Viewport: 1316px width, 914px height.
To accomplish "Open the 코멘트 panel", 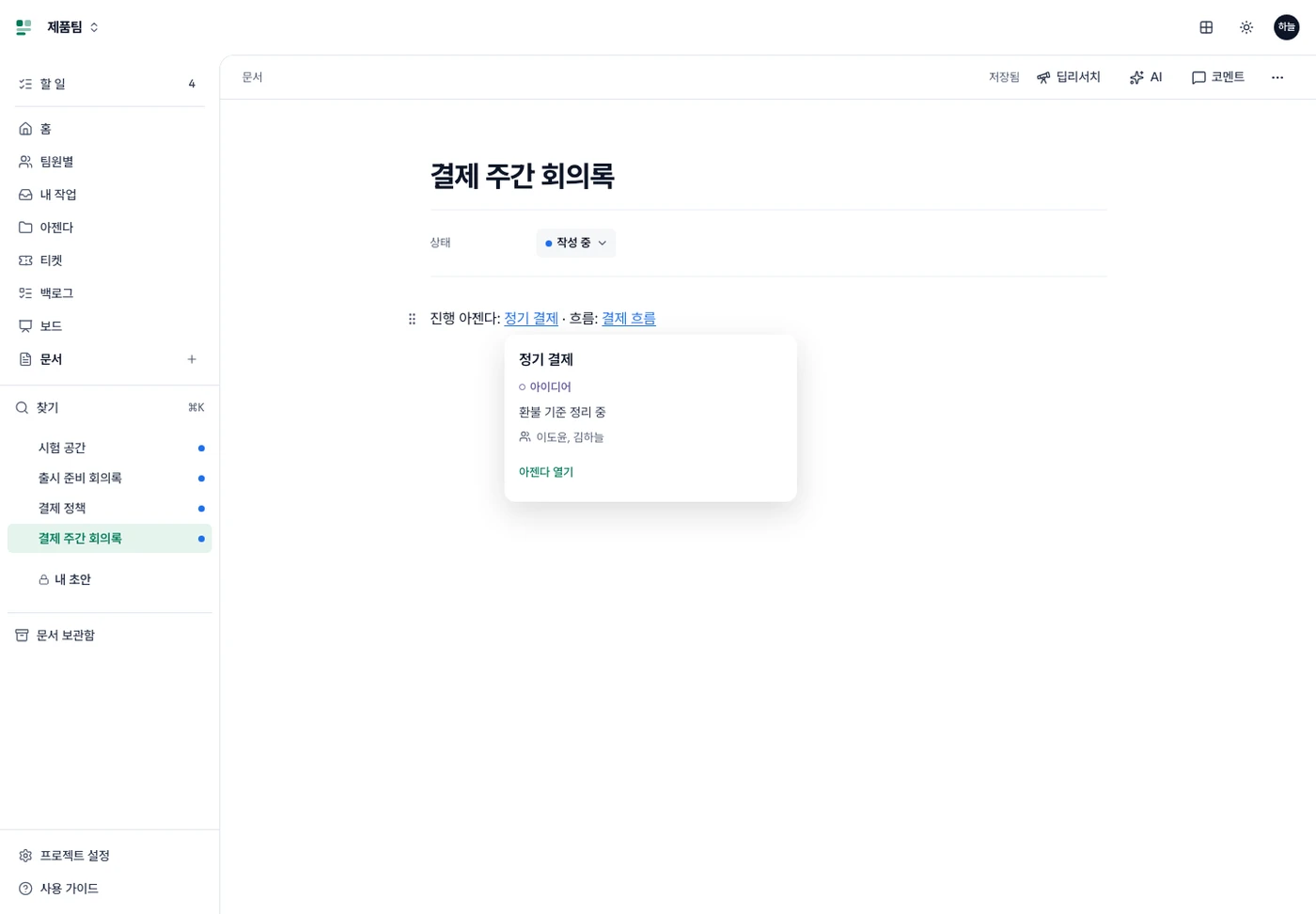I will 1217,77.
